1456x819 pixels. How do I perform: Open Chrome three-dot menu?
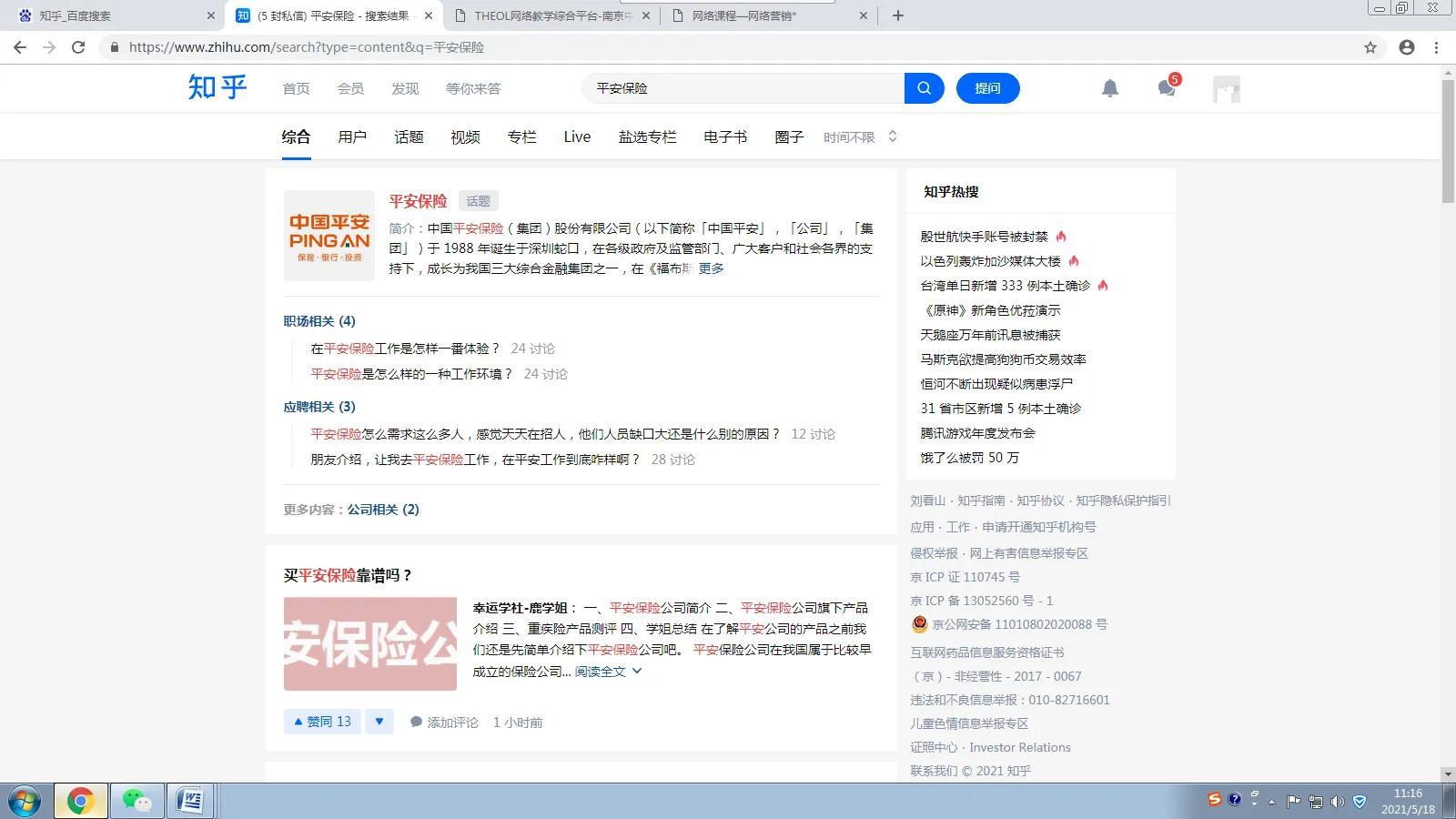(x=1437, y=47)
